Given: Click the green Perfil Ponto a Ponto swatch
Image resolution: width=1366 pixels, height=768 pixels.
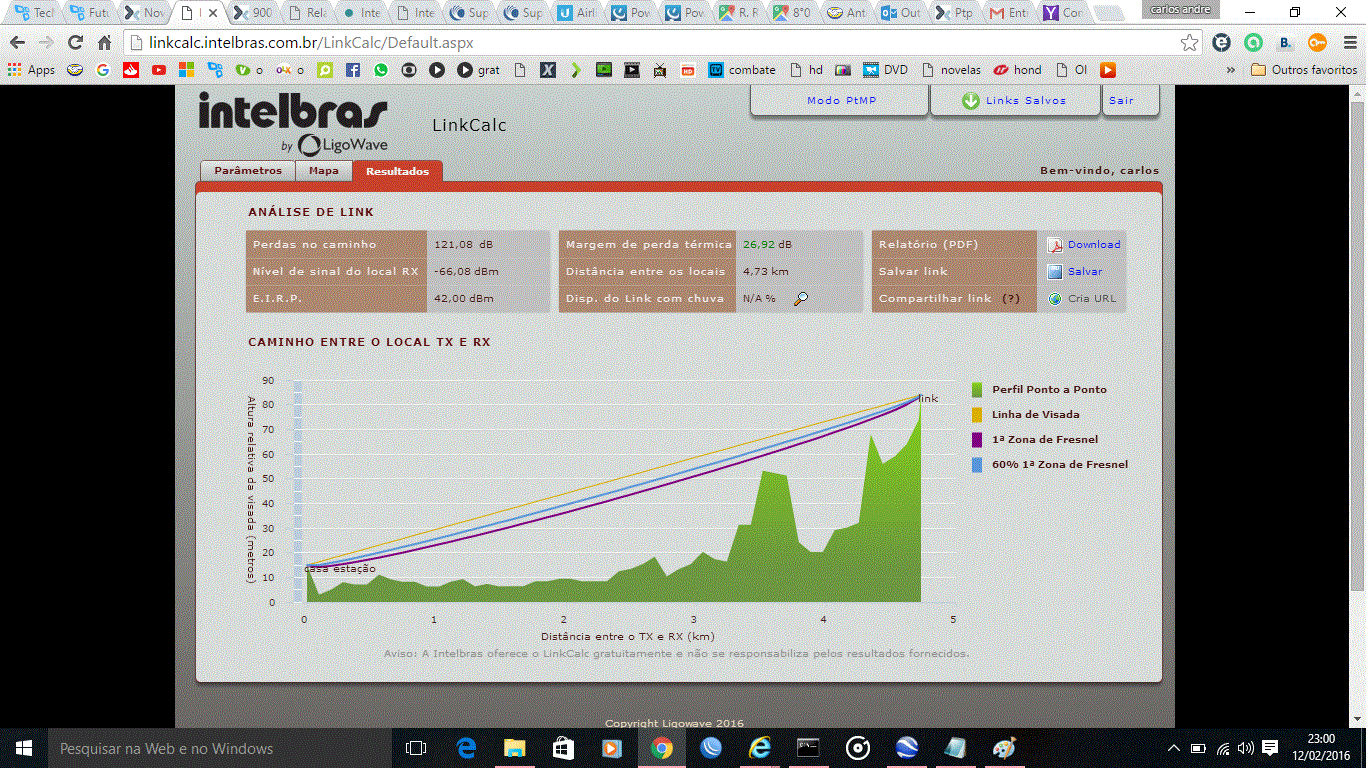Looking at the screenshot, I should click(x=977, y=389).
